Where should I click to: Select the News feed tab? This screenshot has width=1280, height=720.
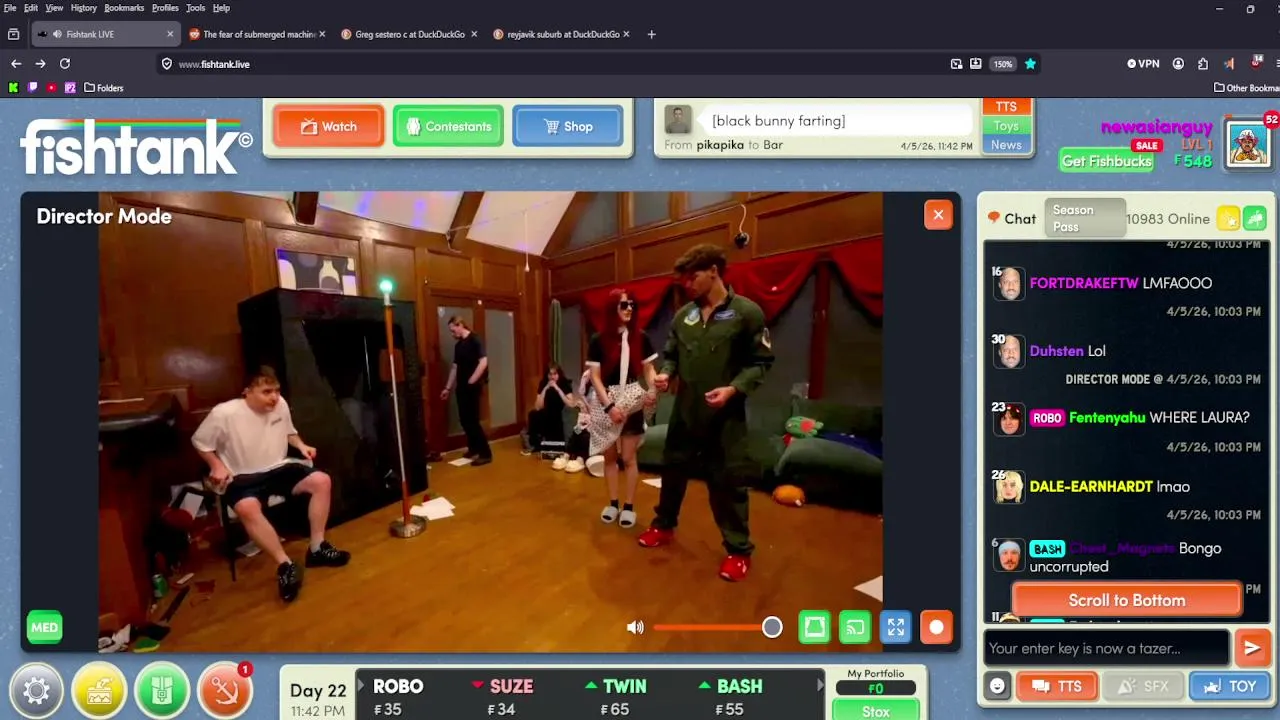(x=1006, y=145)
